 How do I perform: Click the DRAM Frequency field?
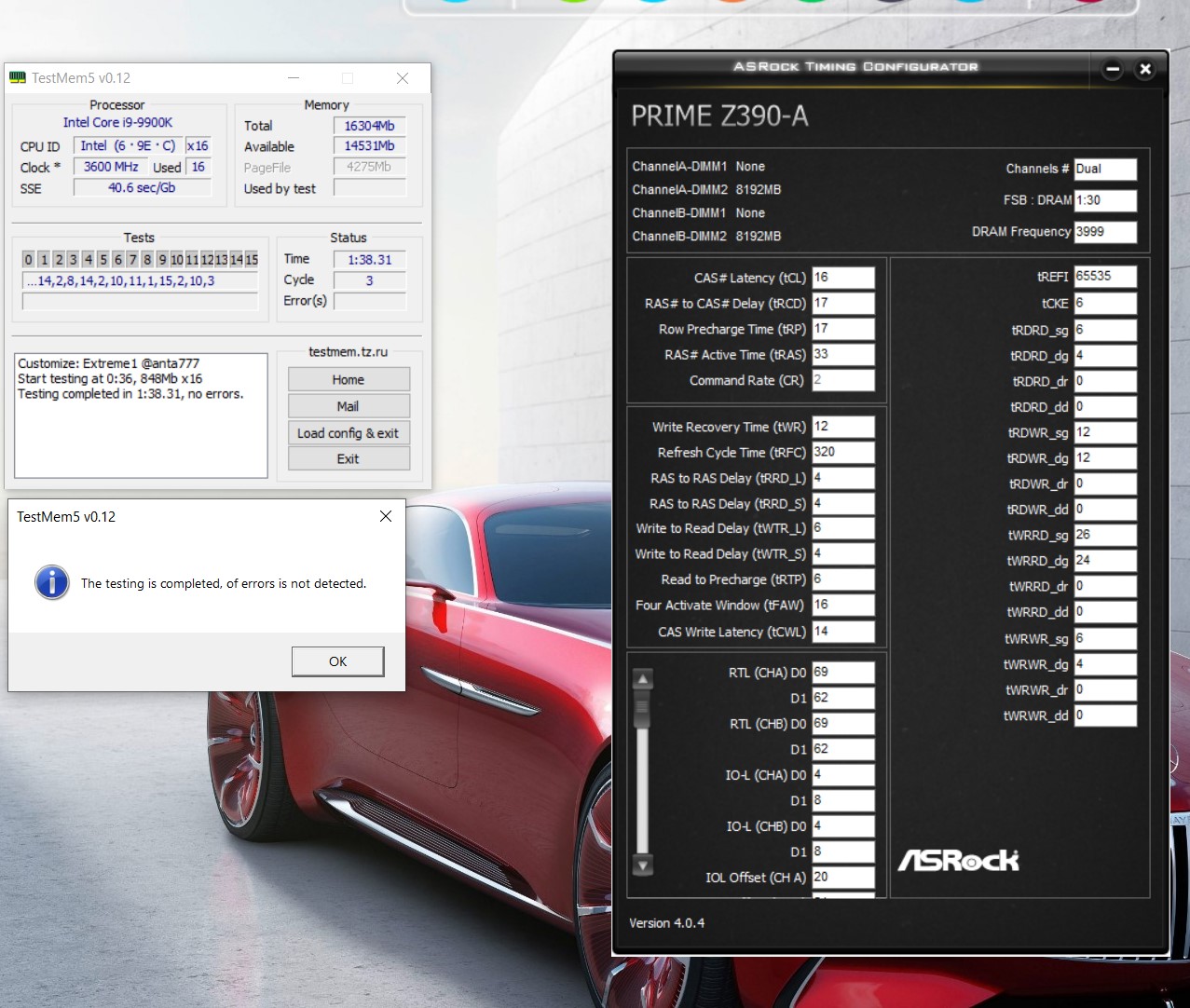[1105, 232]
